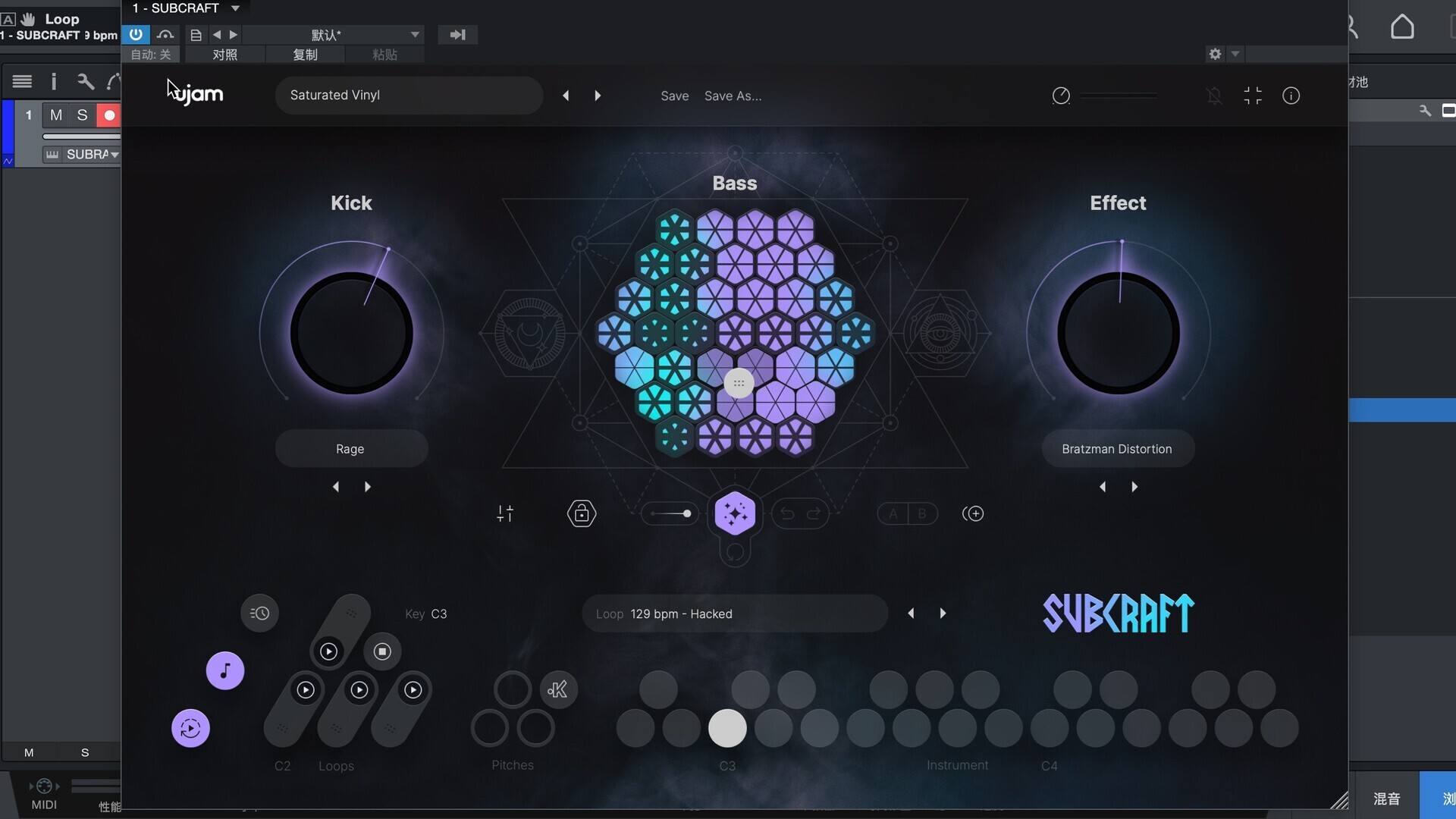Play the left bottom loop slot
This screenshot has height=819, width=1456.
pyautogui.click(x=306, y=690)
